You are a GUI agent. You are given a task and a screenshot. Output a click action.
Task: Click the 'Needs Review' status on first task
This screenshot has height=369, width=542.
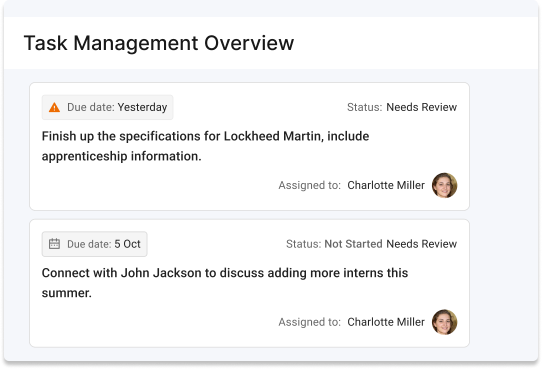421,107
